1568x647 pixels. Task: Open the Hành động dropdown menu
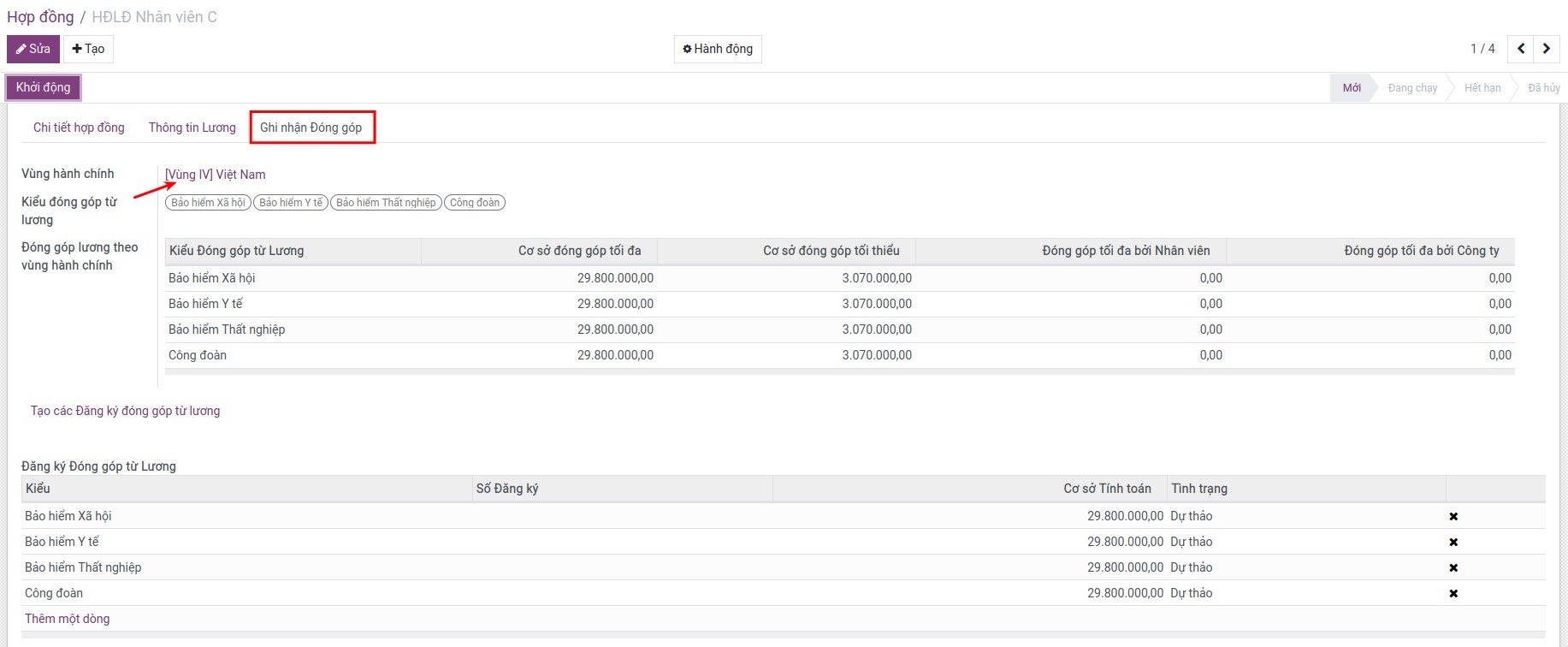(x=718, y=49)
